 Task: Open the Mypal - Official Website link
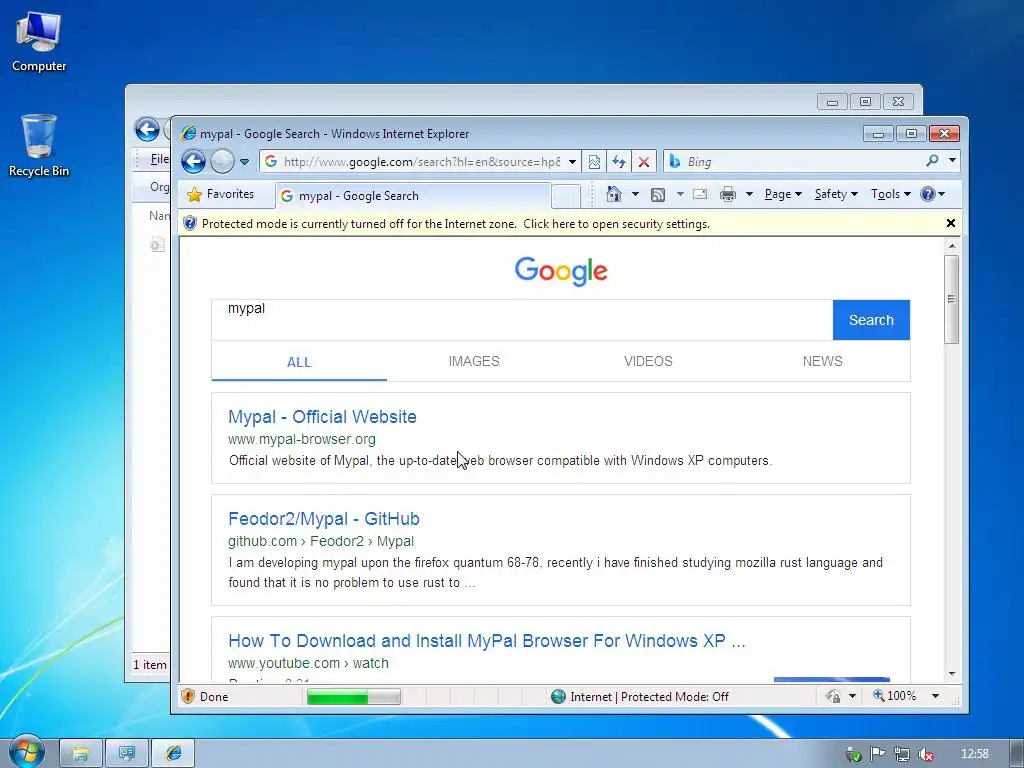[x=322, y=417]
